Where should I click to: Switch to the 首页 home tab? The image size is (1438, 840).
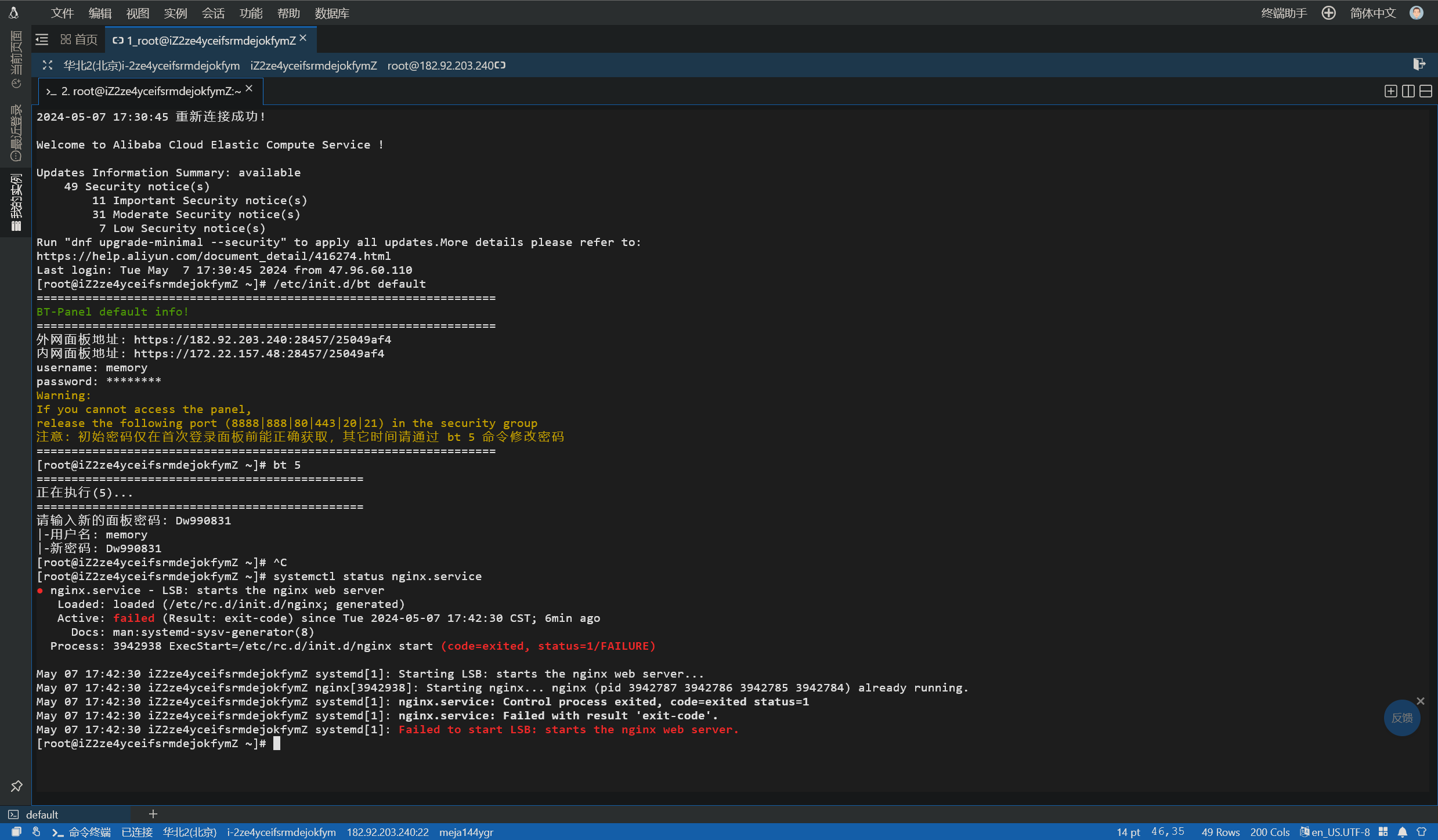click(x=79, y=39)
